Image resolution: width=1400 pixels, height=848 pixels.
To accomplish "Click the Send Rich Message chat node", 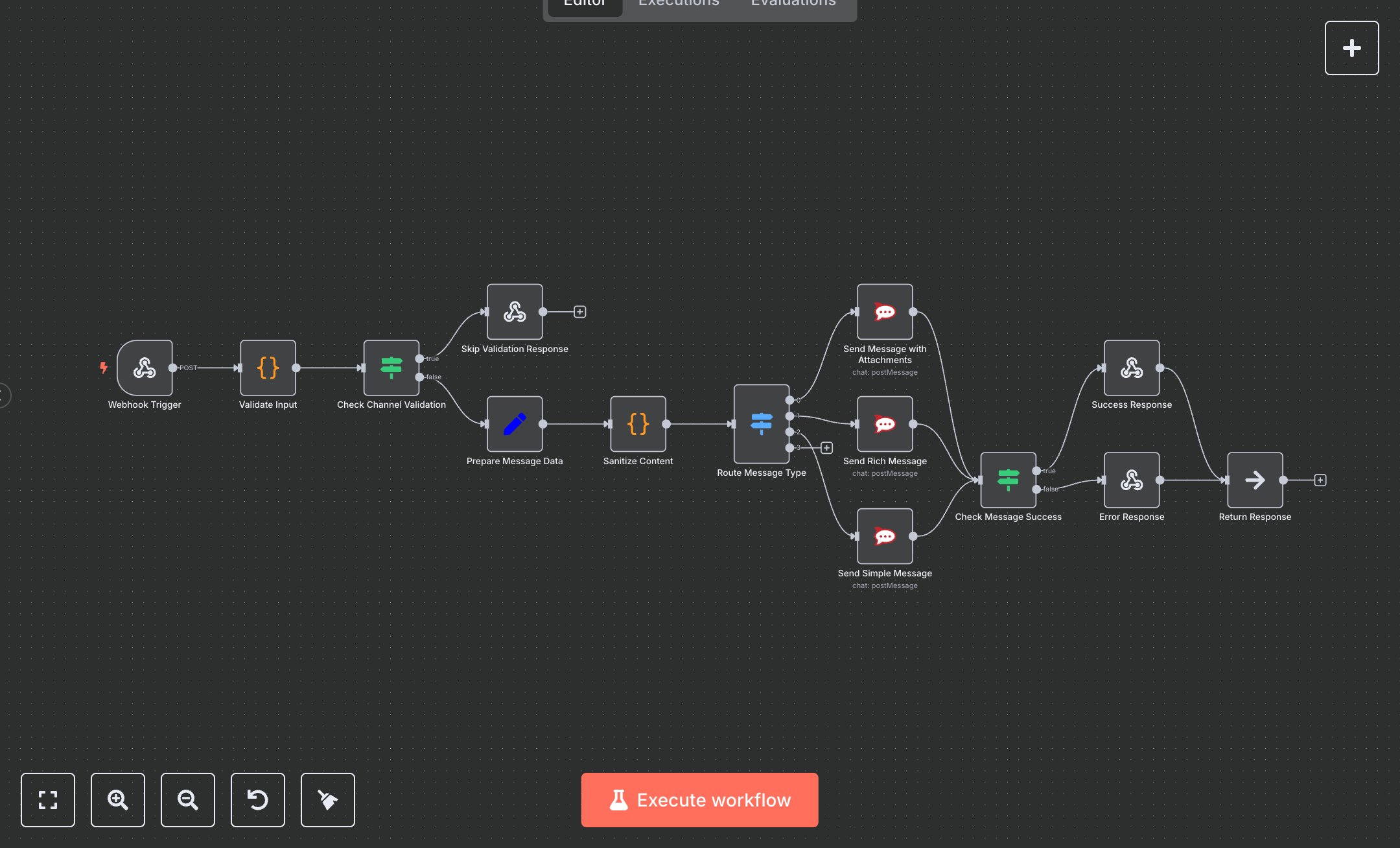I will (x=885, y=424).
